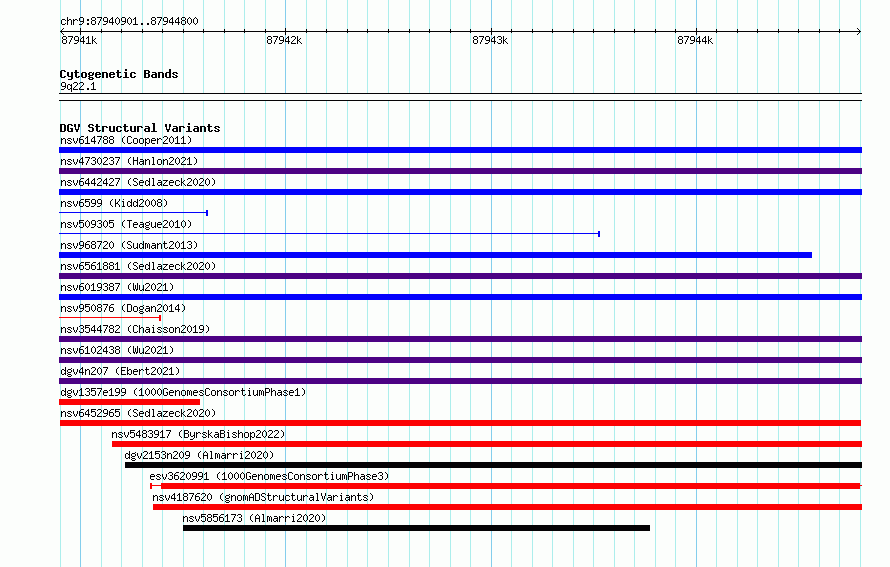Click the 87943k ruler tick label
The image size is (890, 567).
coord(490,40)
